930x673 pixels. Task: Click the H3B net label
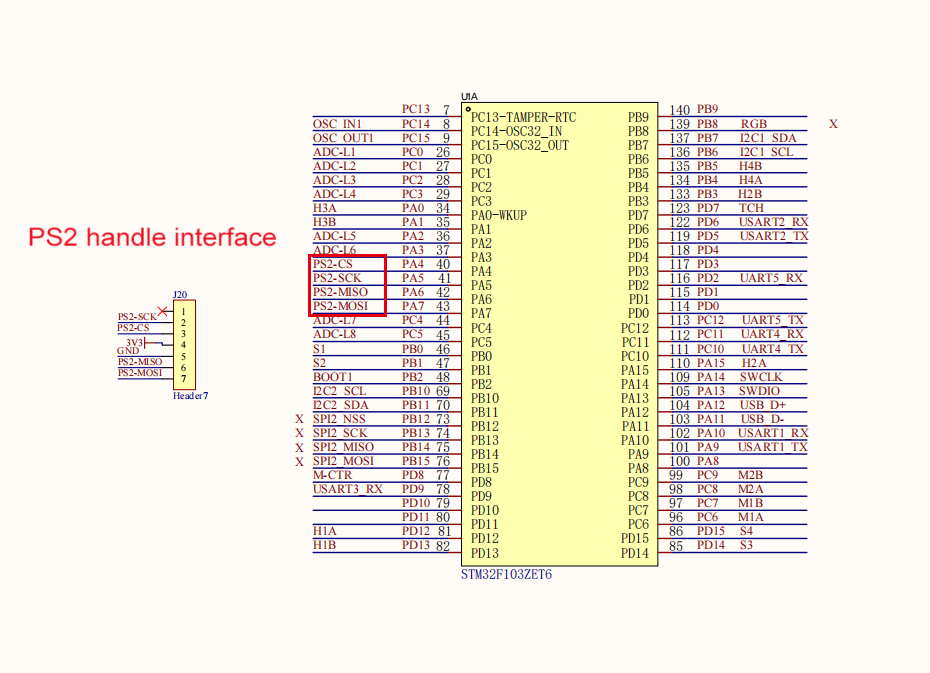point(324,222)
